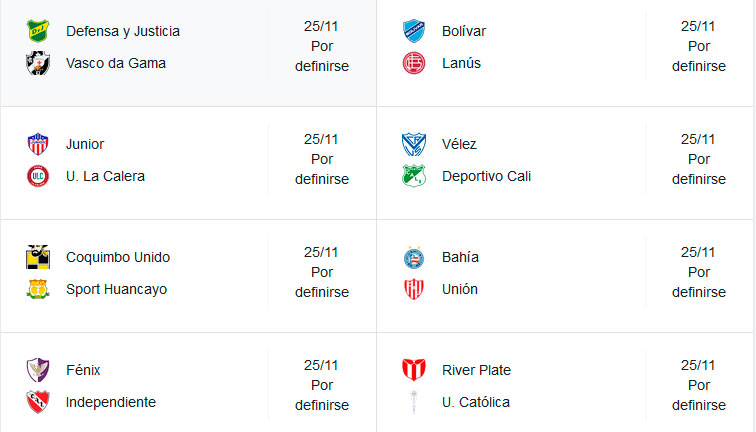Open the U. Católica team name

coord(476,402)
